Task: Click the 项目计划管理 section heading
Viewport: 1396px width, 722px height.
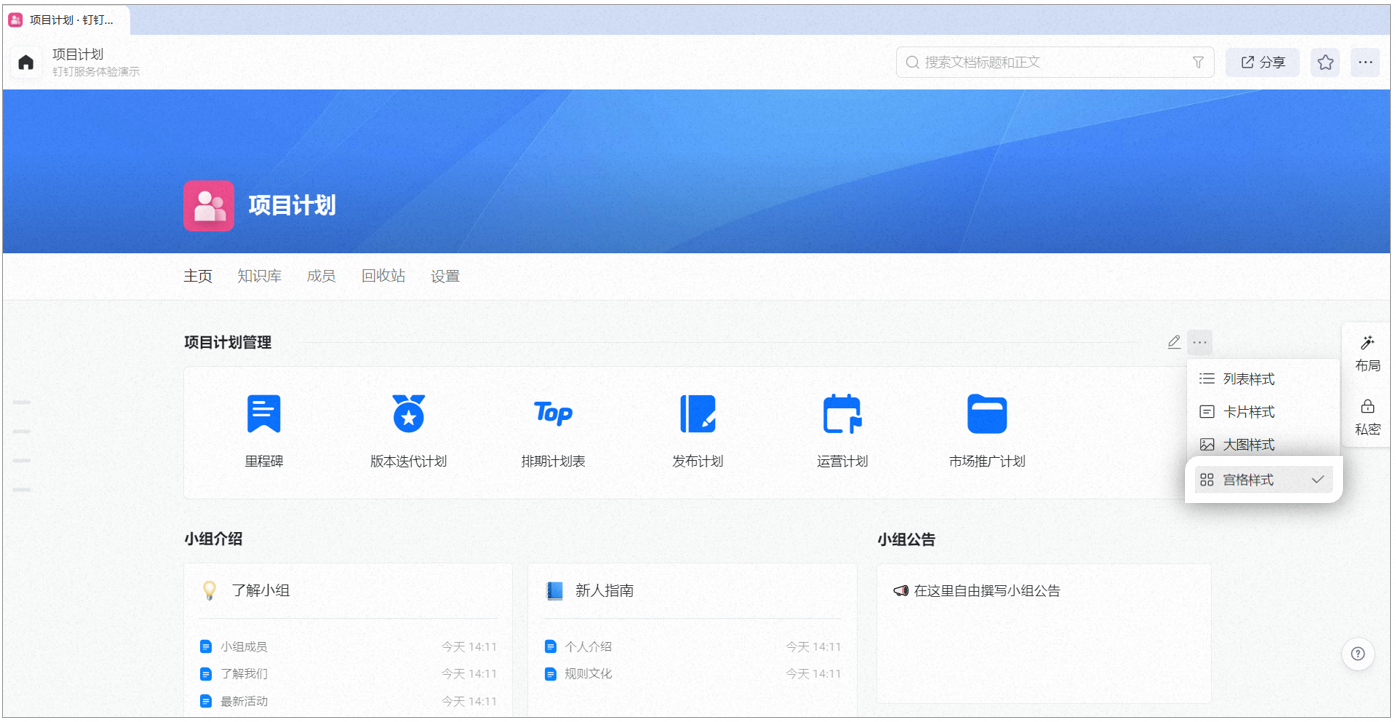Action: coord(228,342)
